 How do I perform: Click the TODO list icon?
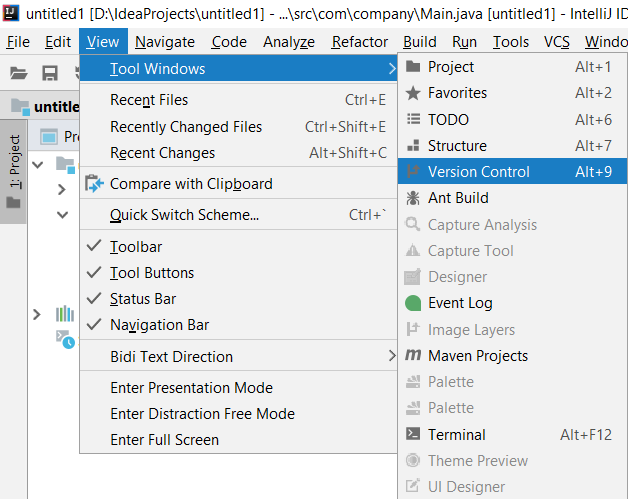413,119
